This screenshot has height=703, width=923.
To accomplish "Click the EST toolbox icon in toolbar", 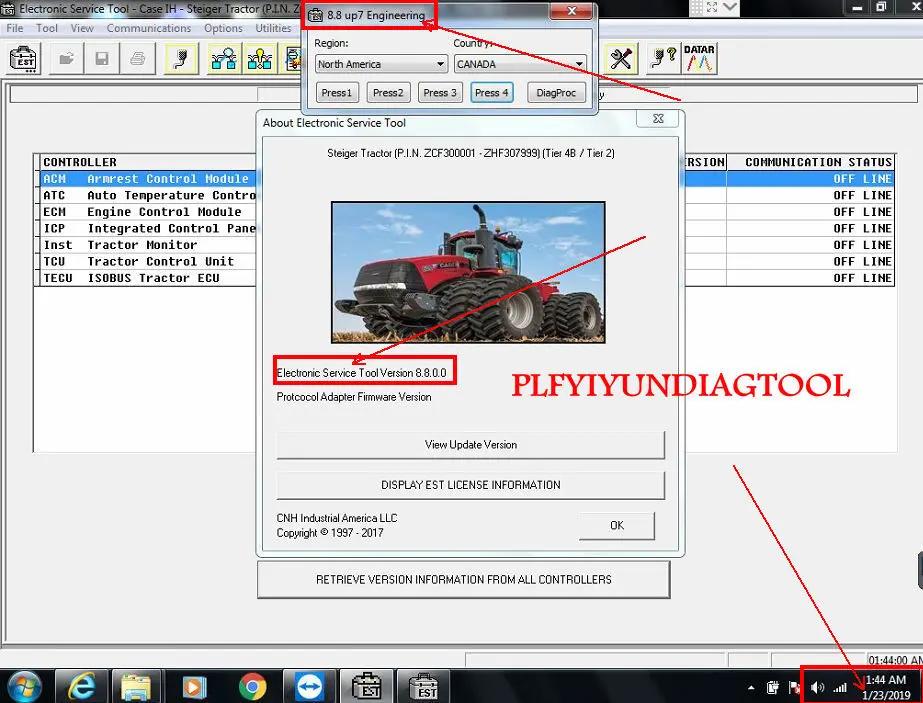I will (x=24, y=59).
